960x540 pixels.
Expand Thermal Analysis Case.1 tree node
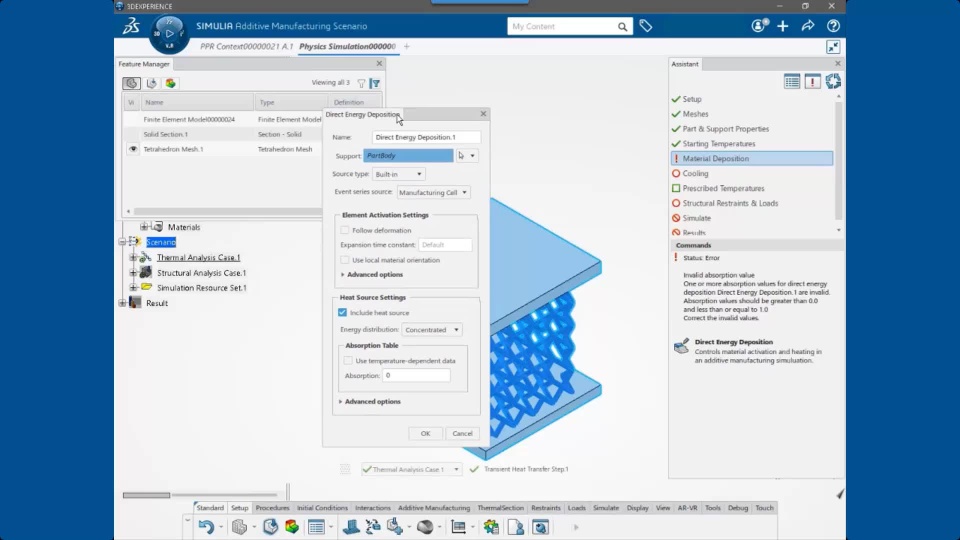pyautogui.click(x=133, y=258)
